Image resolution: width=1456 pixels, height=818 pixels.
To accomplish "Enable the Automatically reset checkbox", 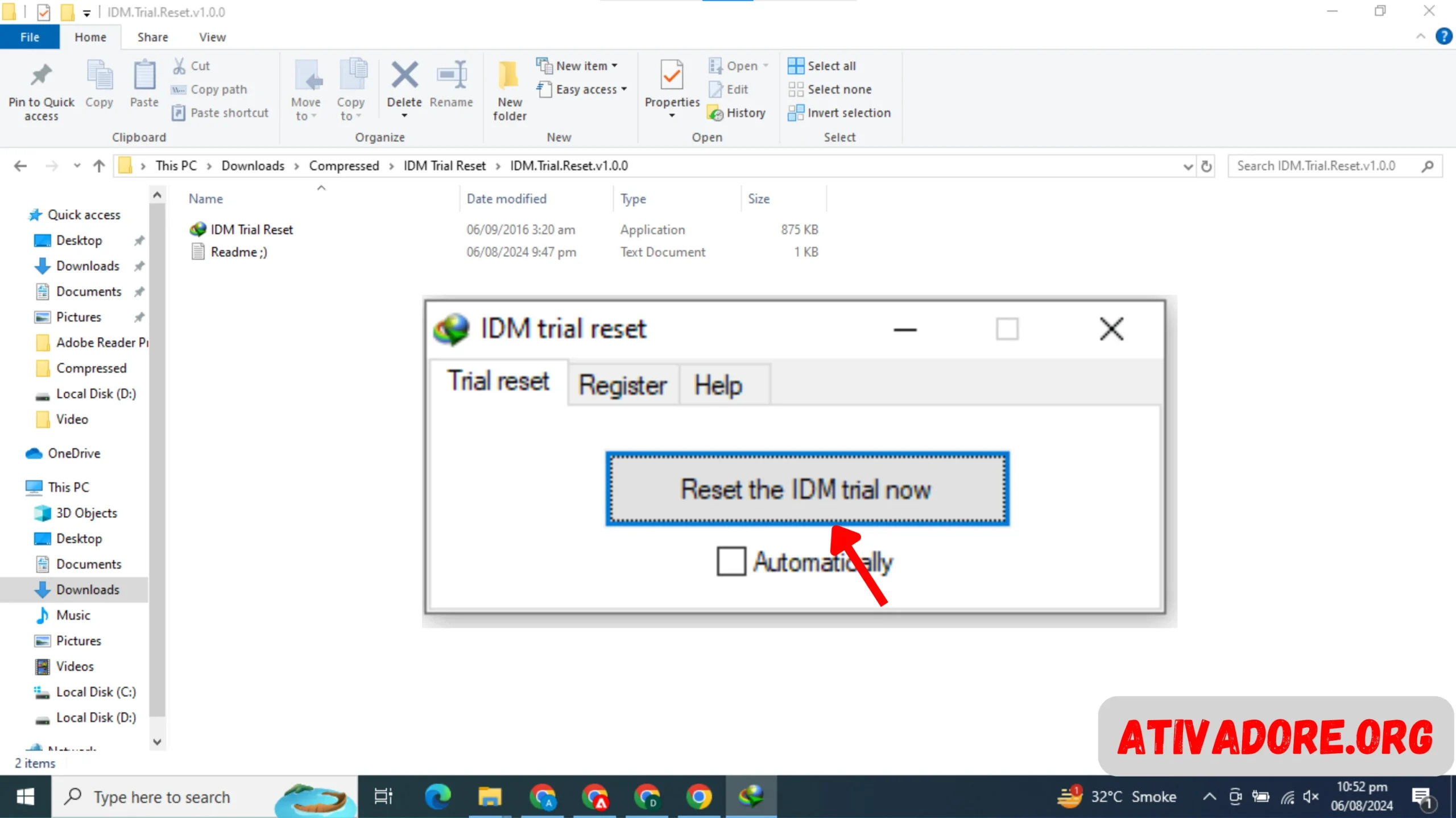I will coord(729,561).
